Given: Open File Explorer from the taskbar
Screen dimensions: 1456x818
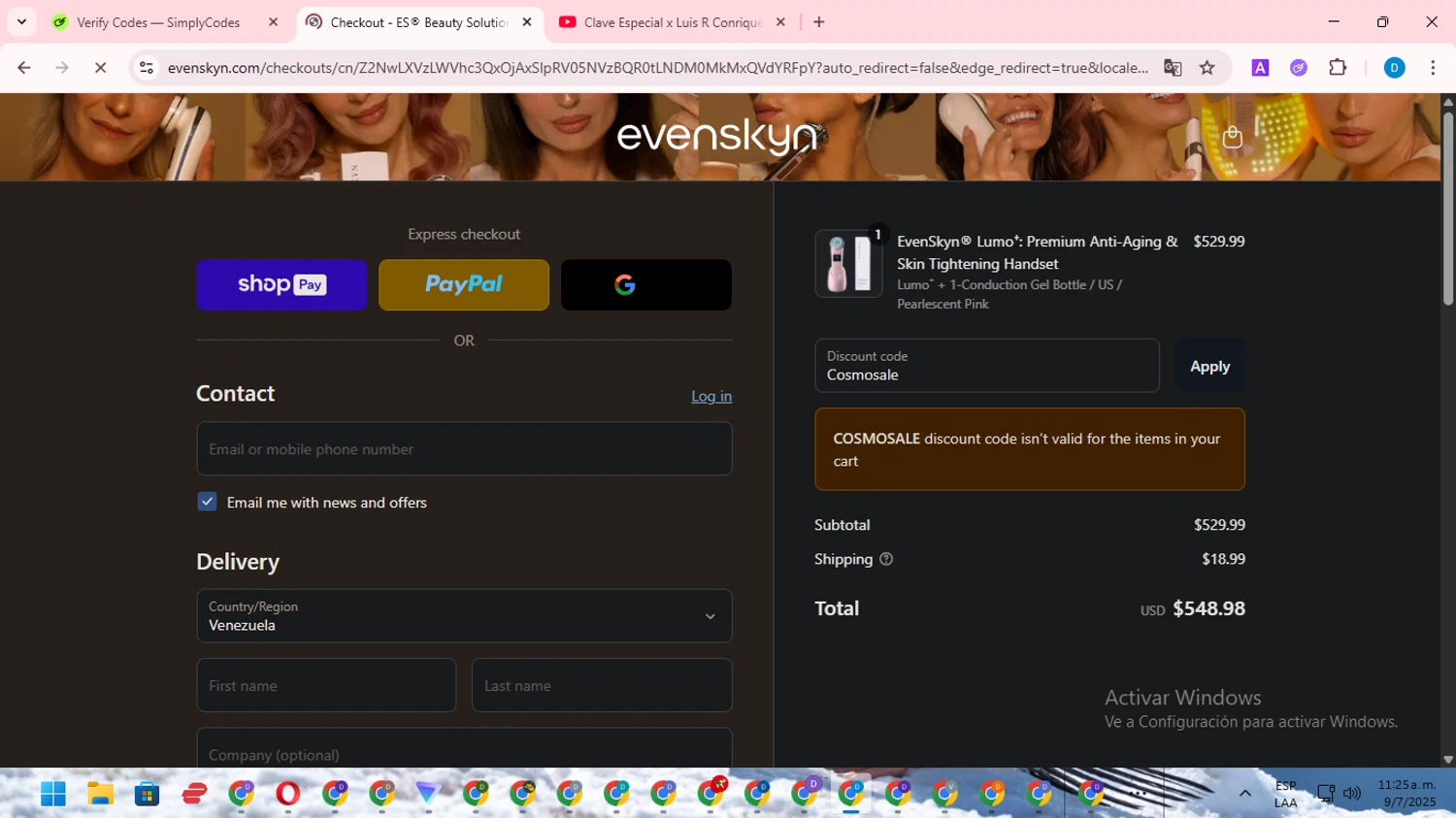Looking at the screenshot, I should (x=100, y=794).
